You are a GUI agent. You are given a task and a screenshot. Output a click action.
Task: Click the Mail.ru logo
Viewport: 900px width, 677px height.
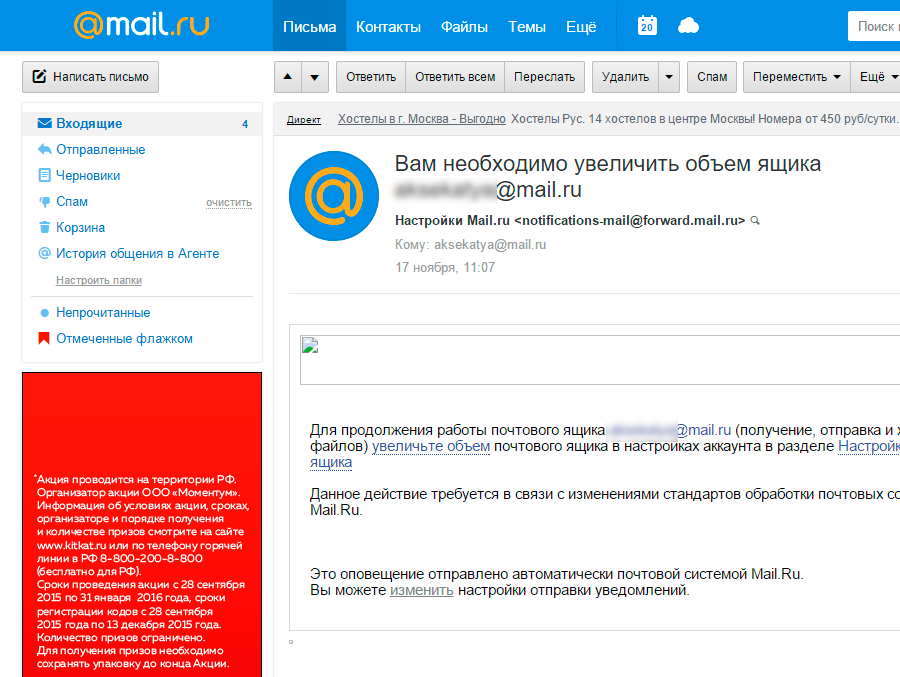pos(141,25)
